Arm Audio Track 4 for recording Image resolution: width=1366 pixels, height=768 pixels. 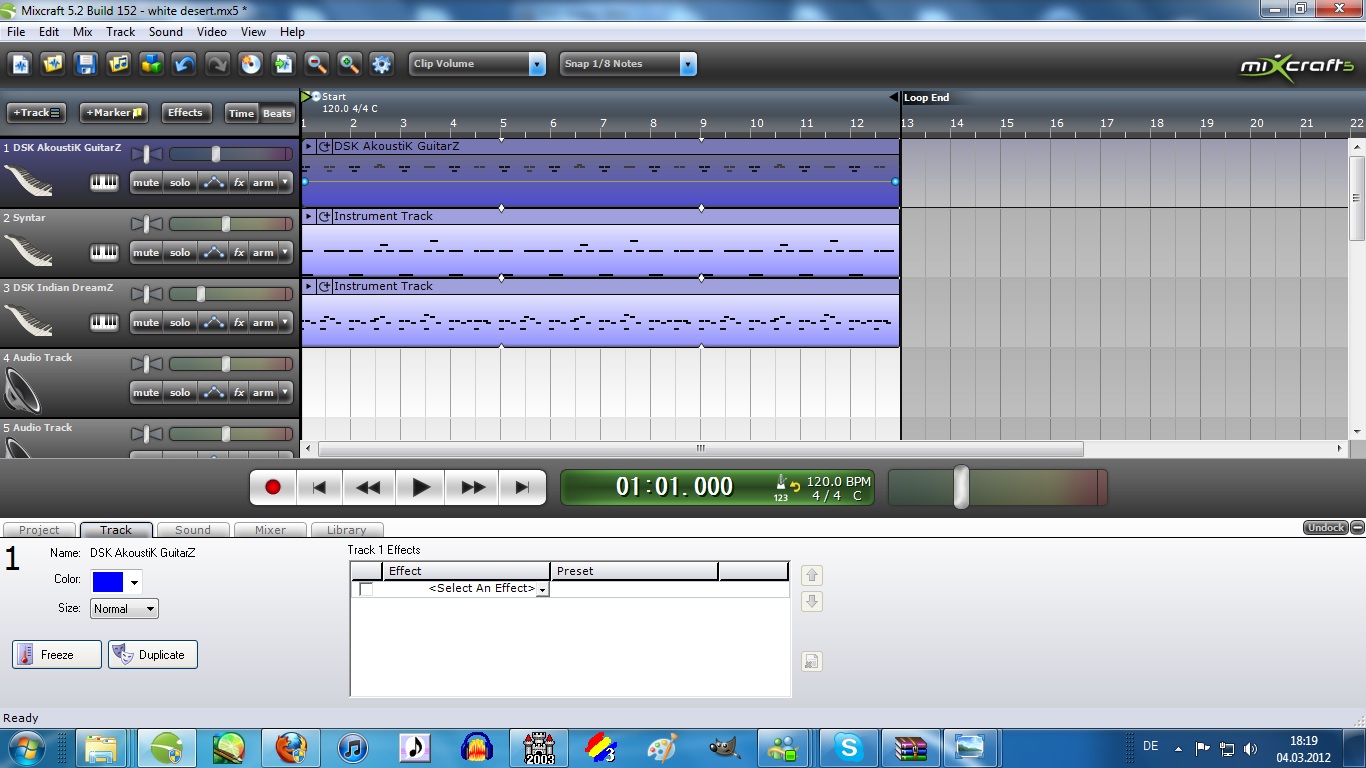(263, 393)
